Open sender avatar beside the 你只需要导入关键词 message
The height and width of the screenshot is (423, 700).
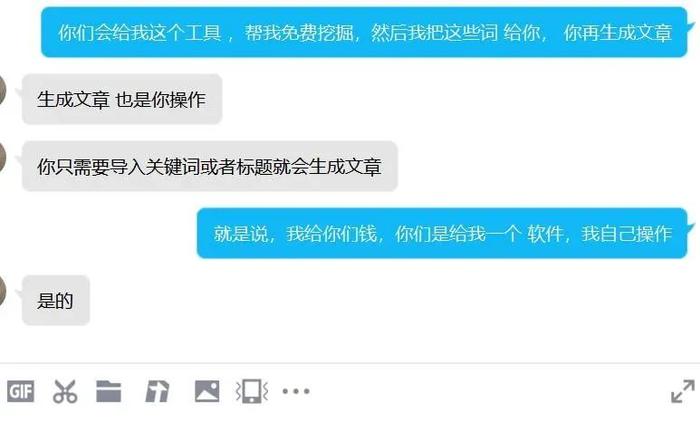tap(3, 158)
